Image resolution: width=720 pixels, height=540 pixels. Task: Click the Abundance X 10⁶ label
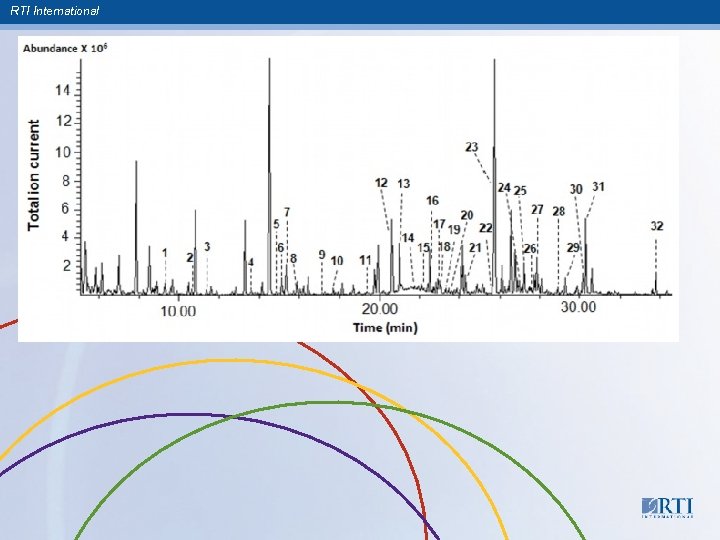(x=65, y=48)
